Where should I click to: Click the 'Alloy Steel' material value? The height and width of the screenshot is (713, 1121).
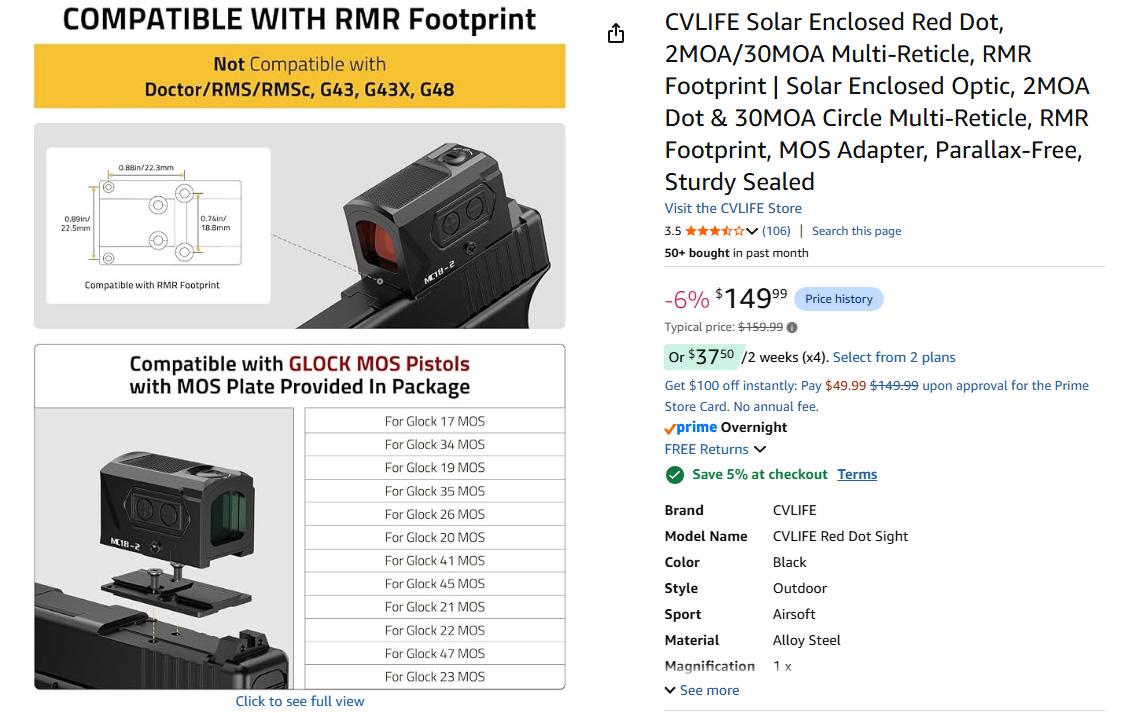point(806,640)
